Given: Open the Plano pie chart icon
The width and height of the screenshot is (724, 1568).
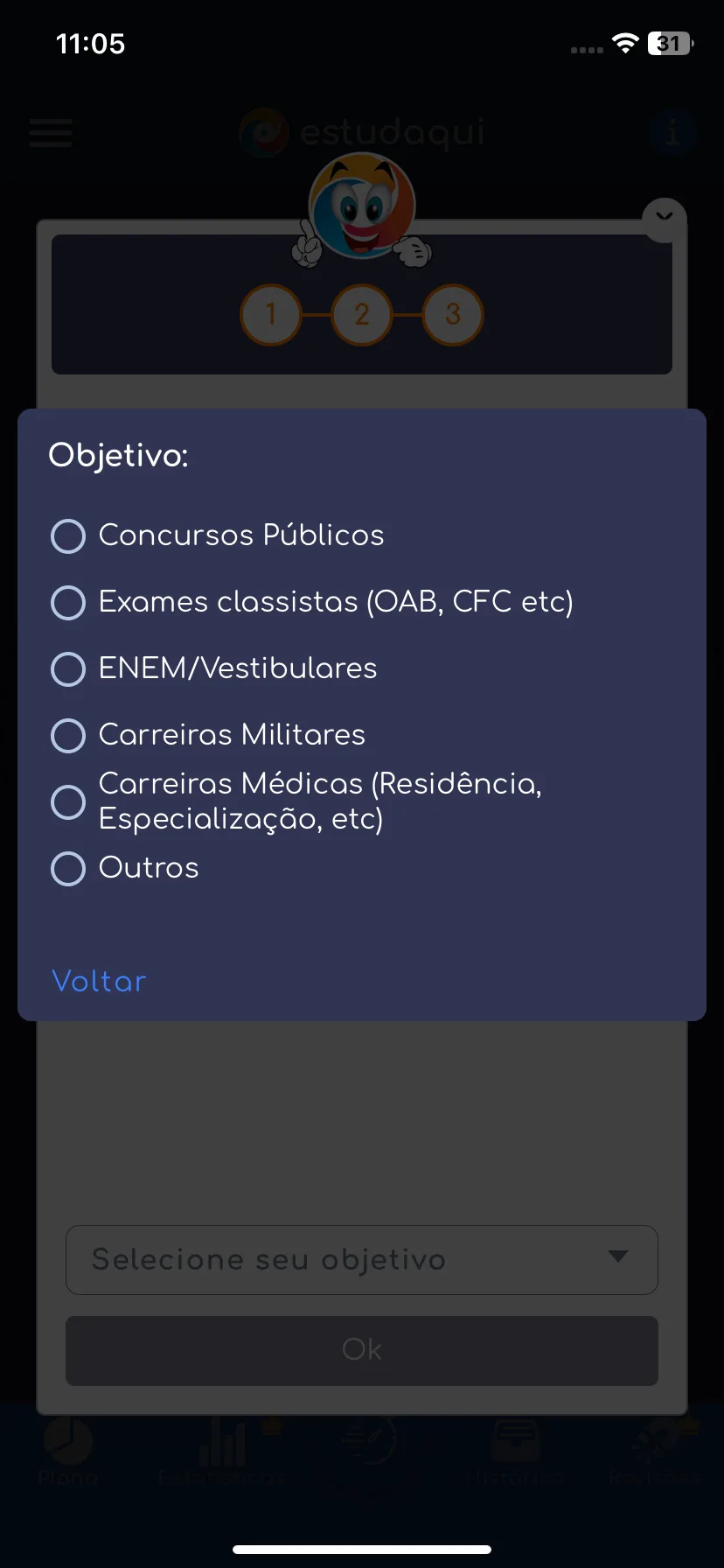Looking at the screenshot, I should tap(68, 1440).
